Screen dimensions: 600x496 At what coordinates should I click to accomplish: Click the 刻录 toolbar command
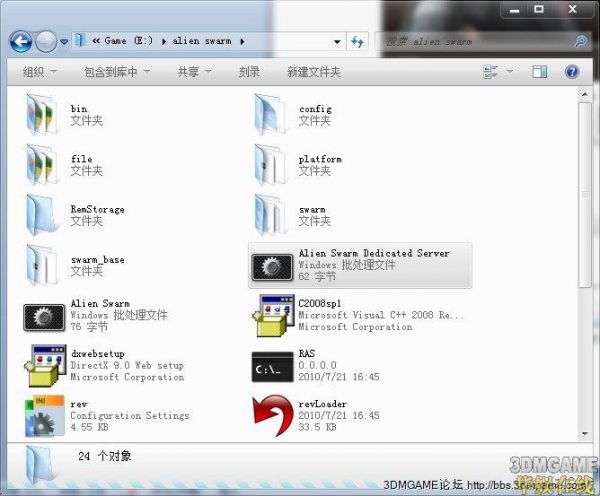[x=249, y=72]
